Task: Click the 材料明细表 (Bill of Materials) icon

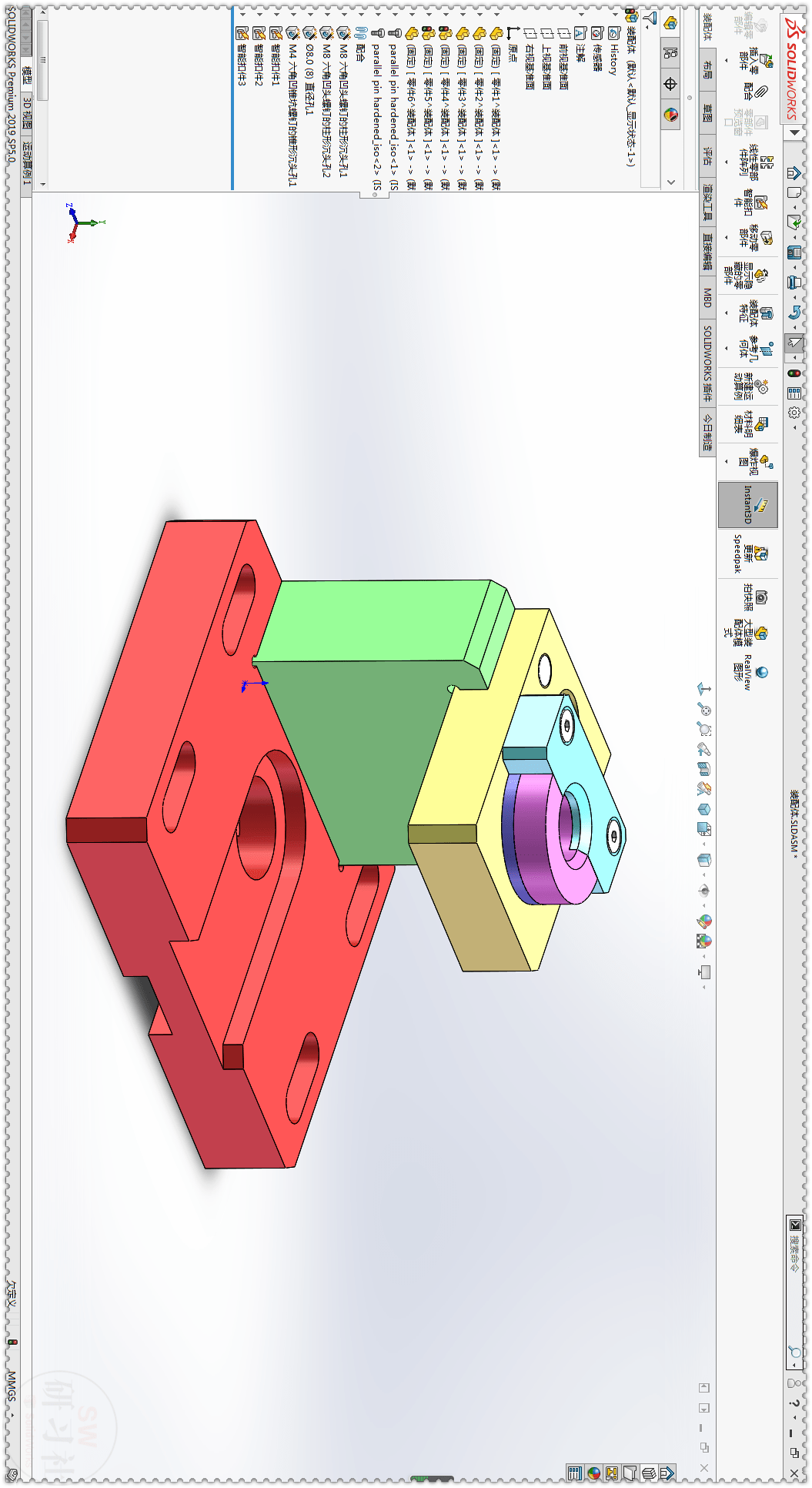Action: pos(760,423)
